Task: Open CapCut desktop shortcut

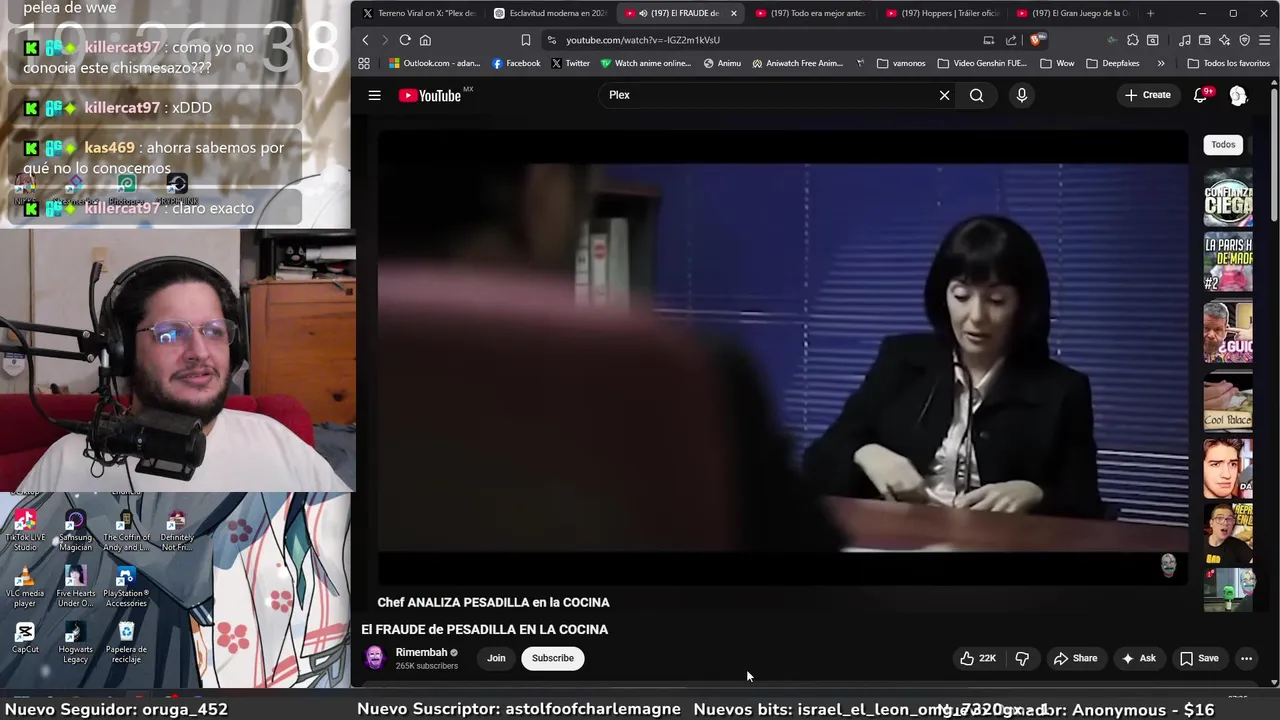Action: pos(25,638)
